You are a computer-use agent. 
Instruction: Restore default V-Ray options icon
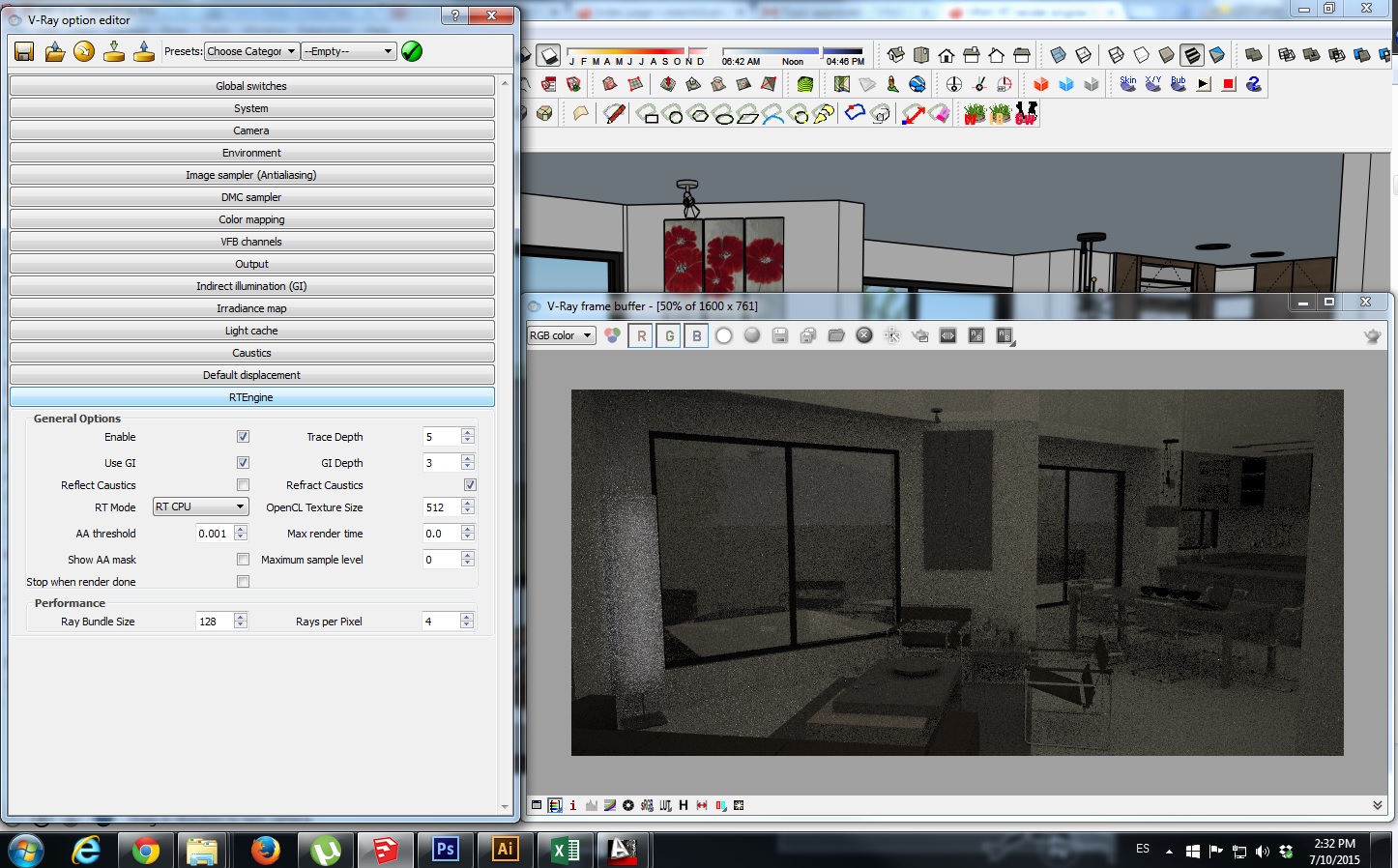tap(84, 51)
